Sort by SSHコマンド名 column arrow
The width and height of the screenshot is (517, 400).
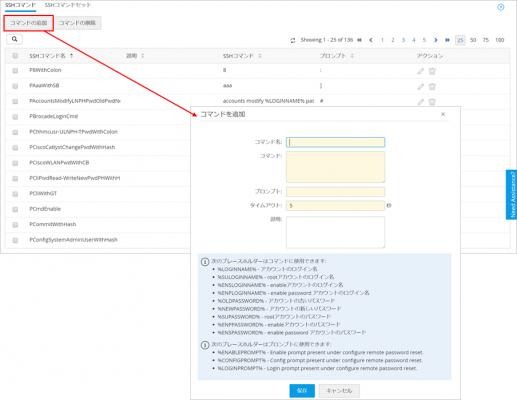pos(71,56)
